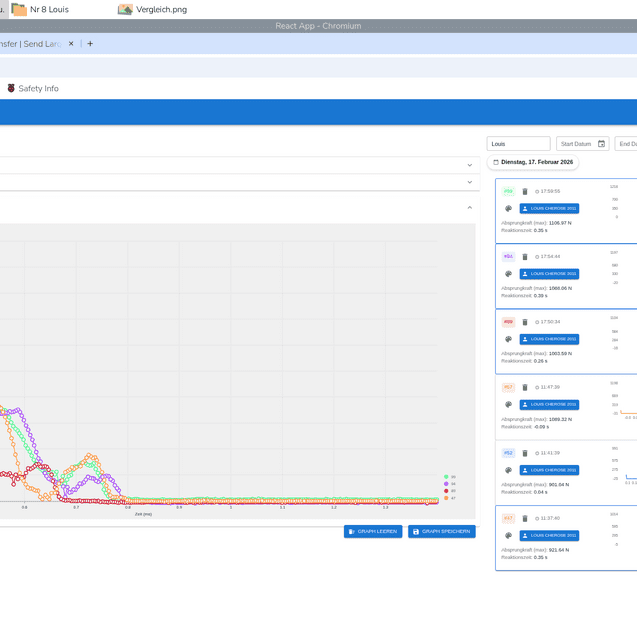Click Dienstag, 17. Februar 2026 date chip
Image resolution: width=637 pixels, height=637 pixels.
pos(533,162)
